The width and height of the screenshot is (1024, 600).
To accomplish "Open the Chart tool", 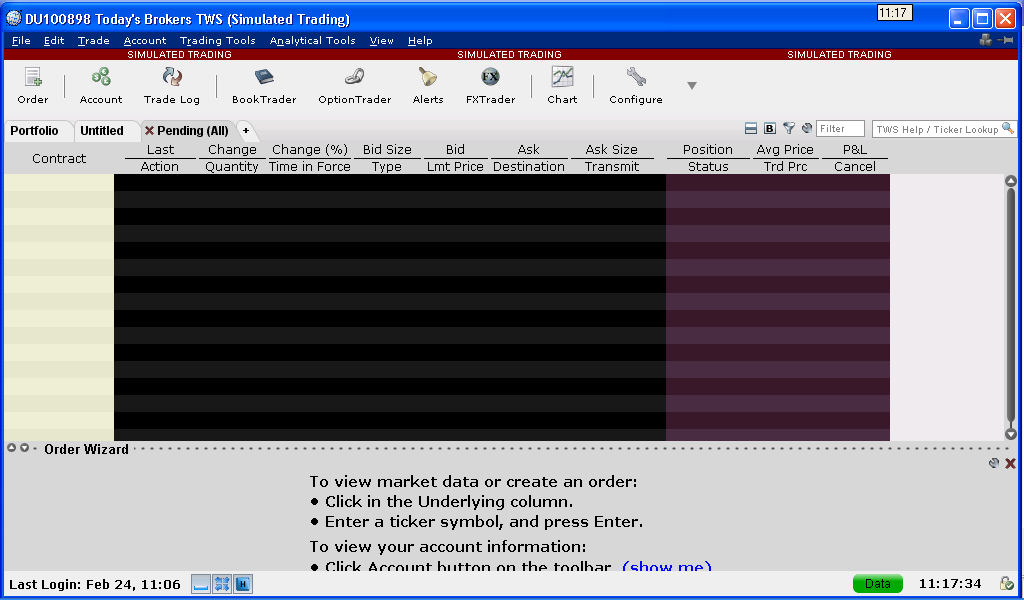I will [562, 85].
